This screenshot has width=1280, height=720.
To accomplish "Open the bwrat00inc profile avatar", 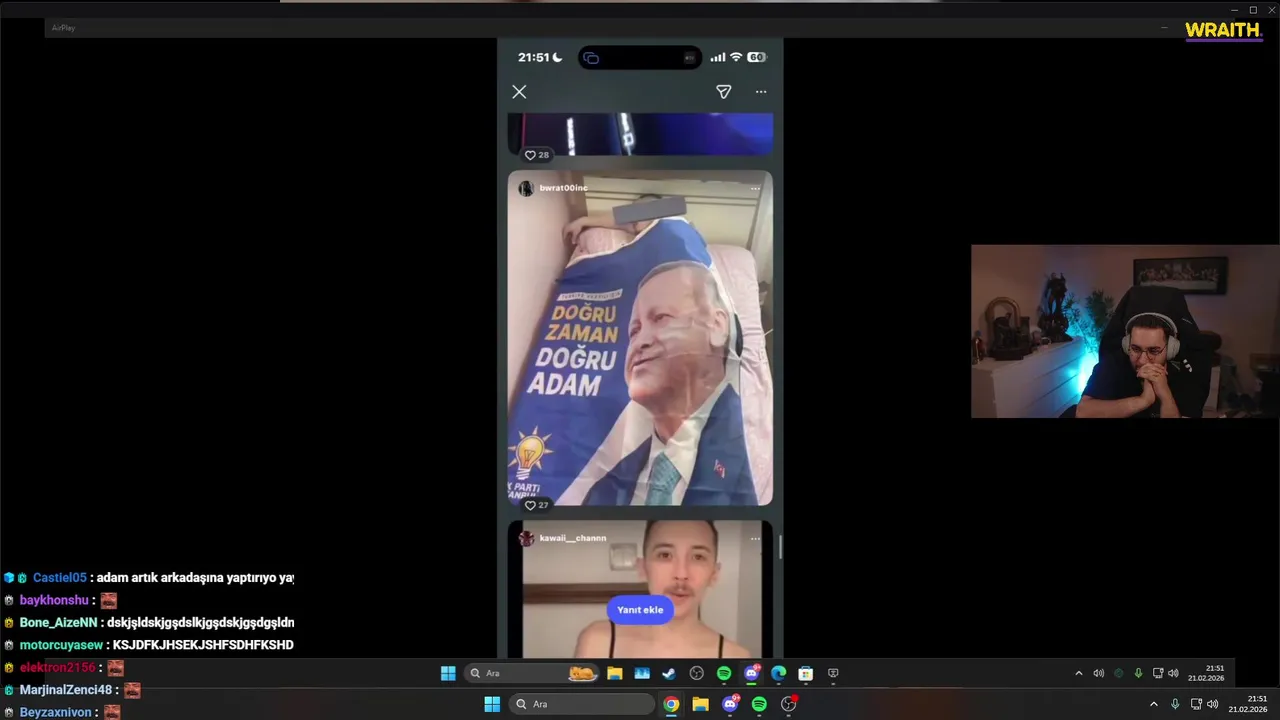I will 526,188.
